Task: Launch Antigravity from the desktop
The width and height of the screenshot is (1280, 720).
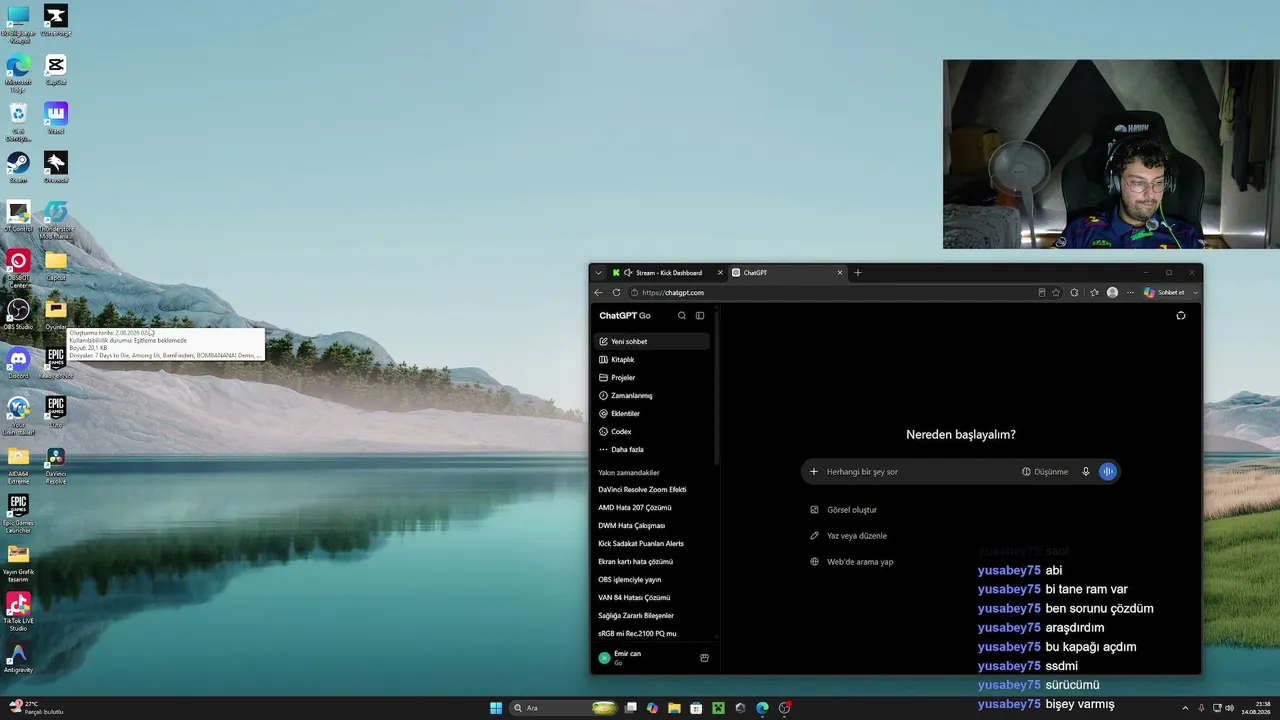Action: click(x=18, y=658)
